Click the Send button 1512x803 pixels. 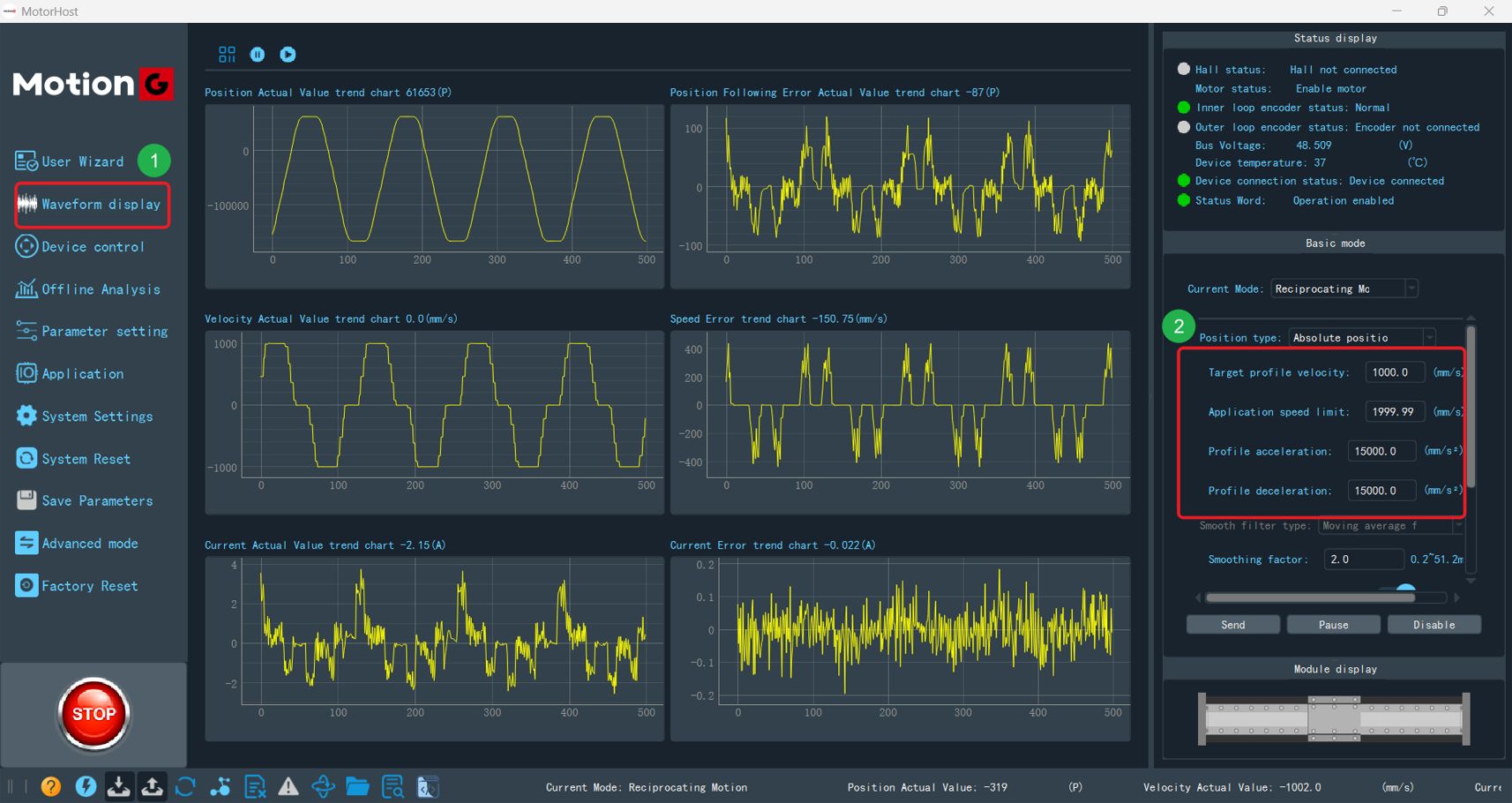click(1233, 625)
